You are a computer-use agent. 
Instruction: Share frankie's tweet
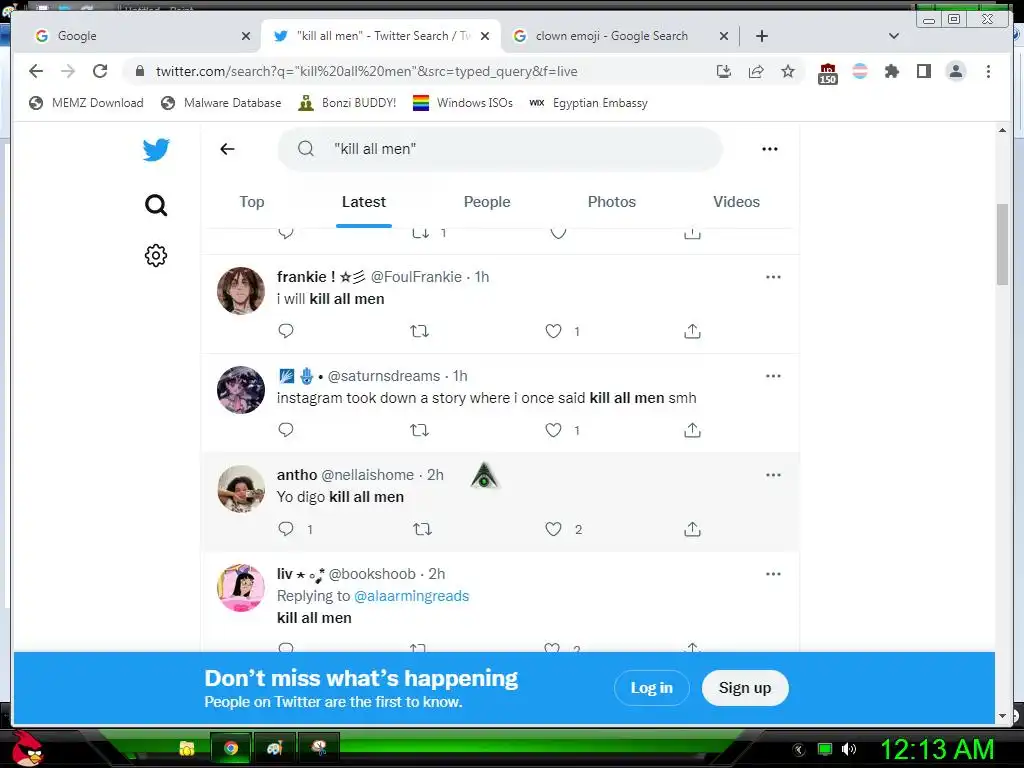pyautogui.click(x=692, y=331)
